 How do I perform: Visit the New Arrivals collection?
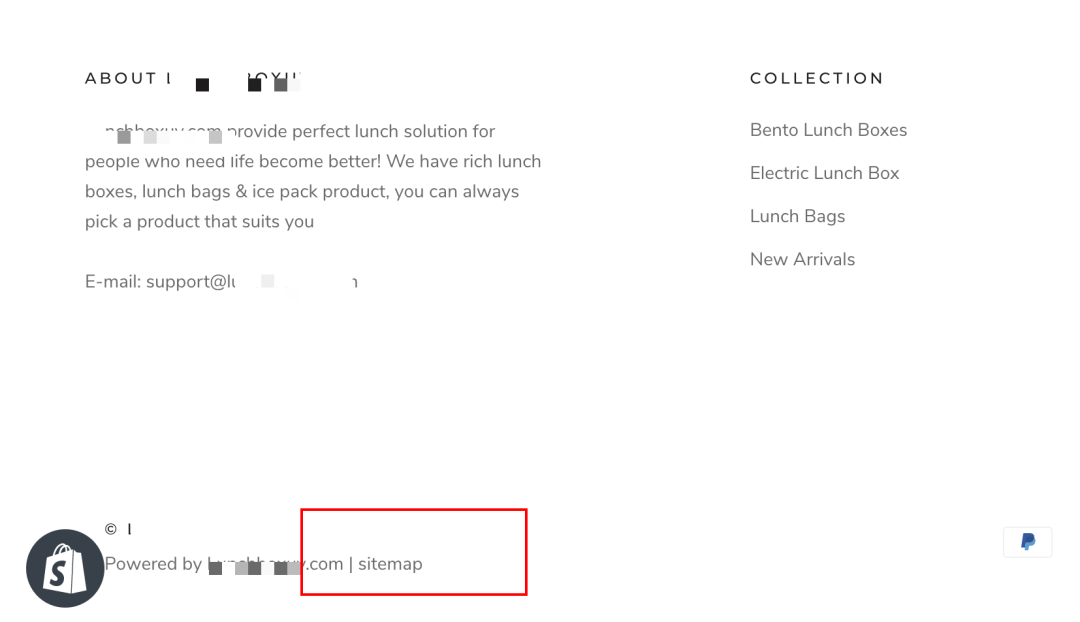tap(802, 259)
